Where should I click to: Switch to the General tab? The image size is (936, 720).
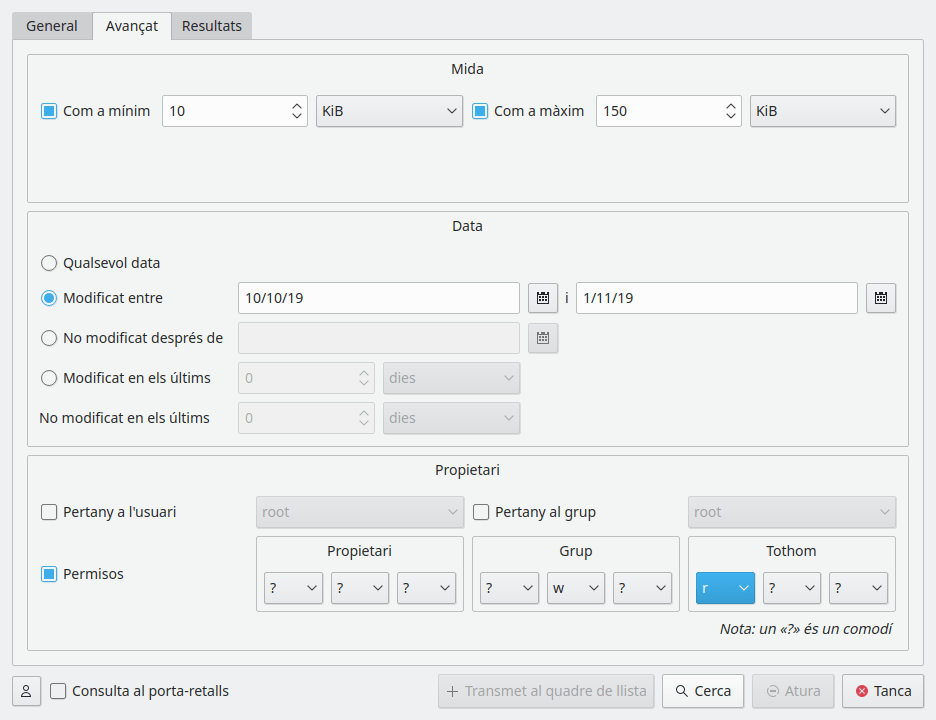52,26
